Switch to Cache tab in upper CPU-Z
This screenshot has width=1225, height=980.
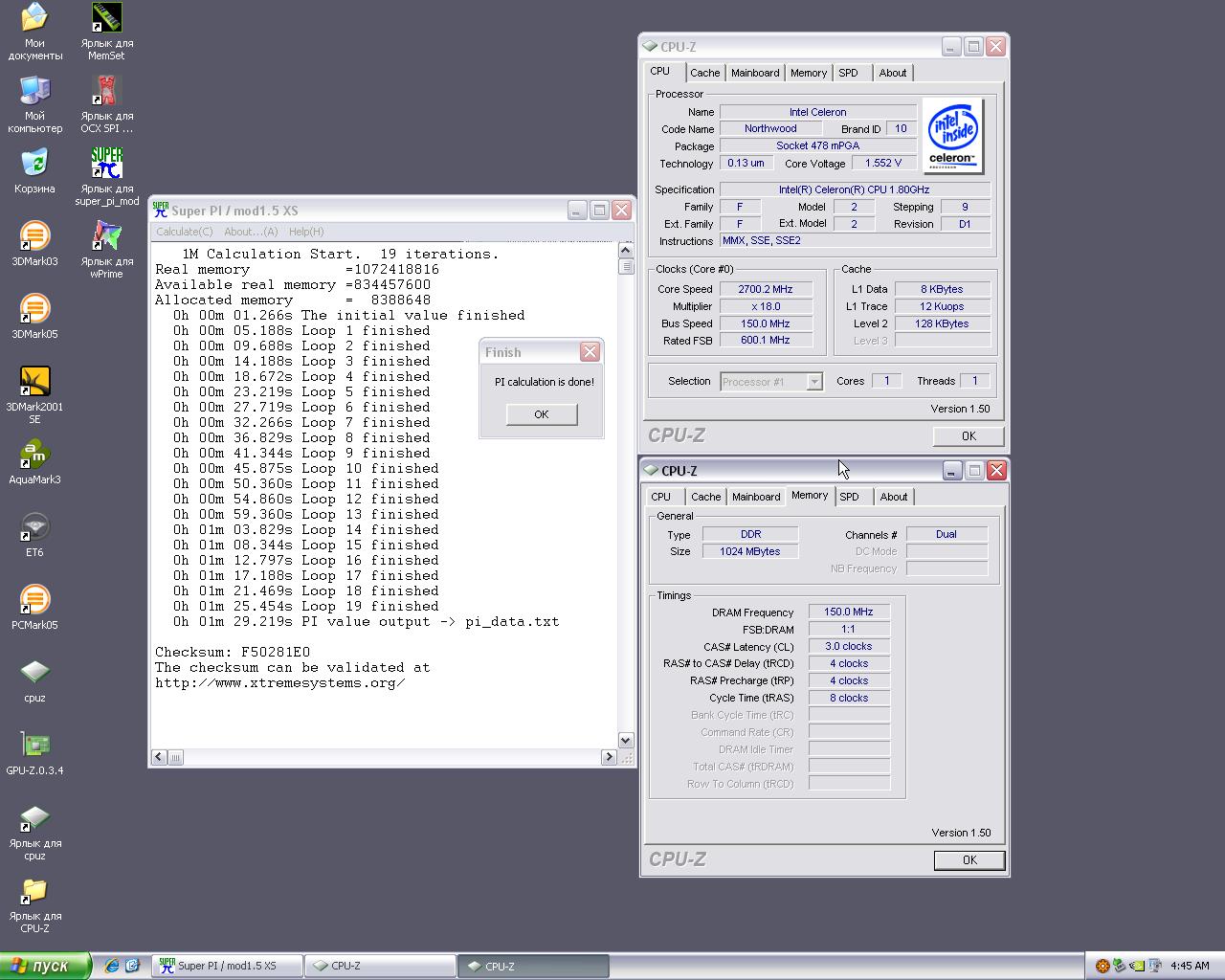[705, 73]
